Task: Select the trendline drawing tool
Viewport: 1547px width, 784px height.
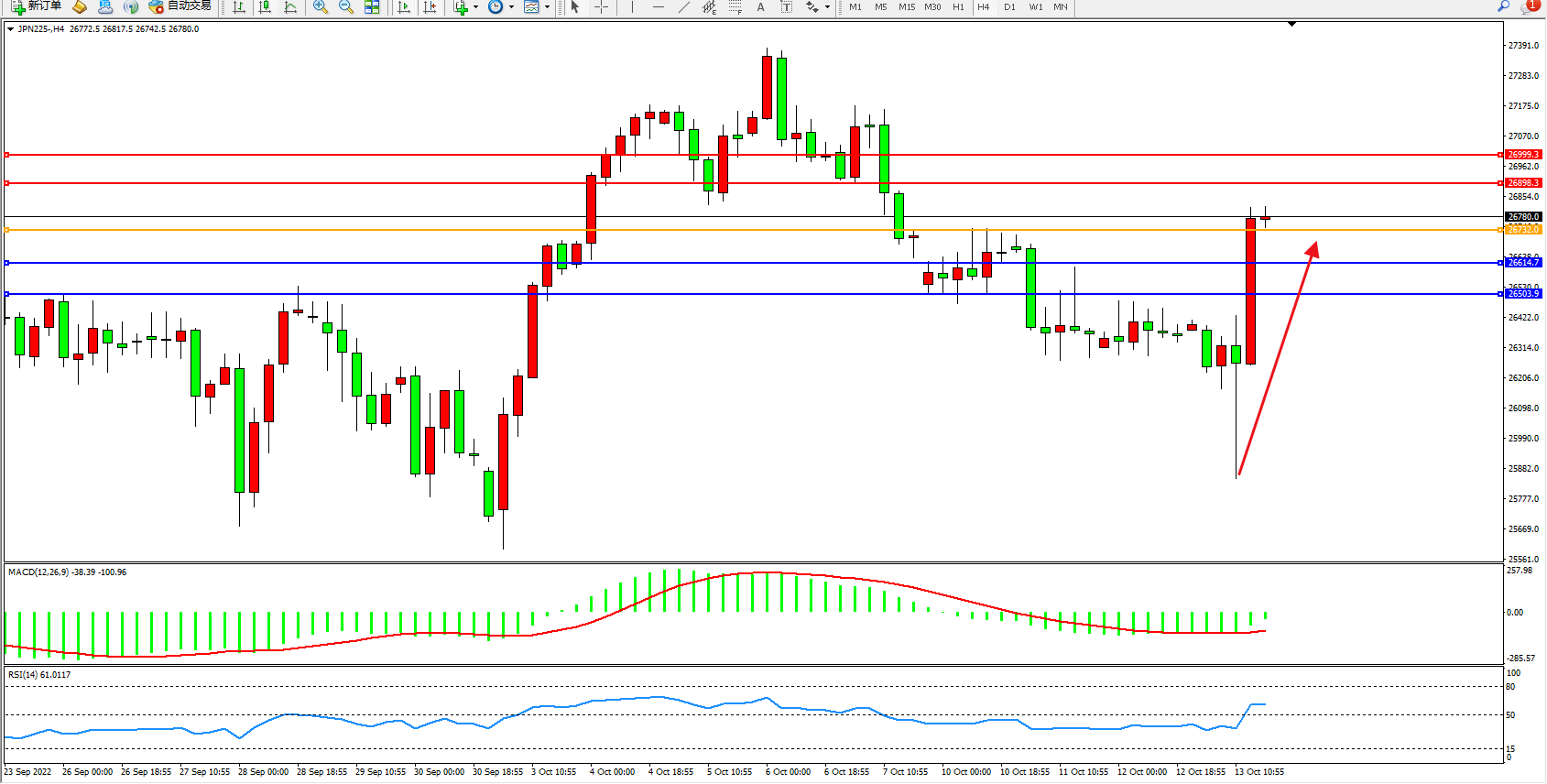Action: coord(683,7)
